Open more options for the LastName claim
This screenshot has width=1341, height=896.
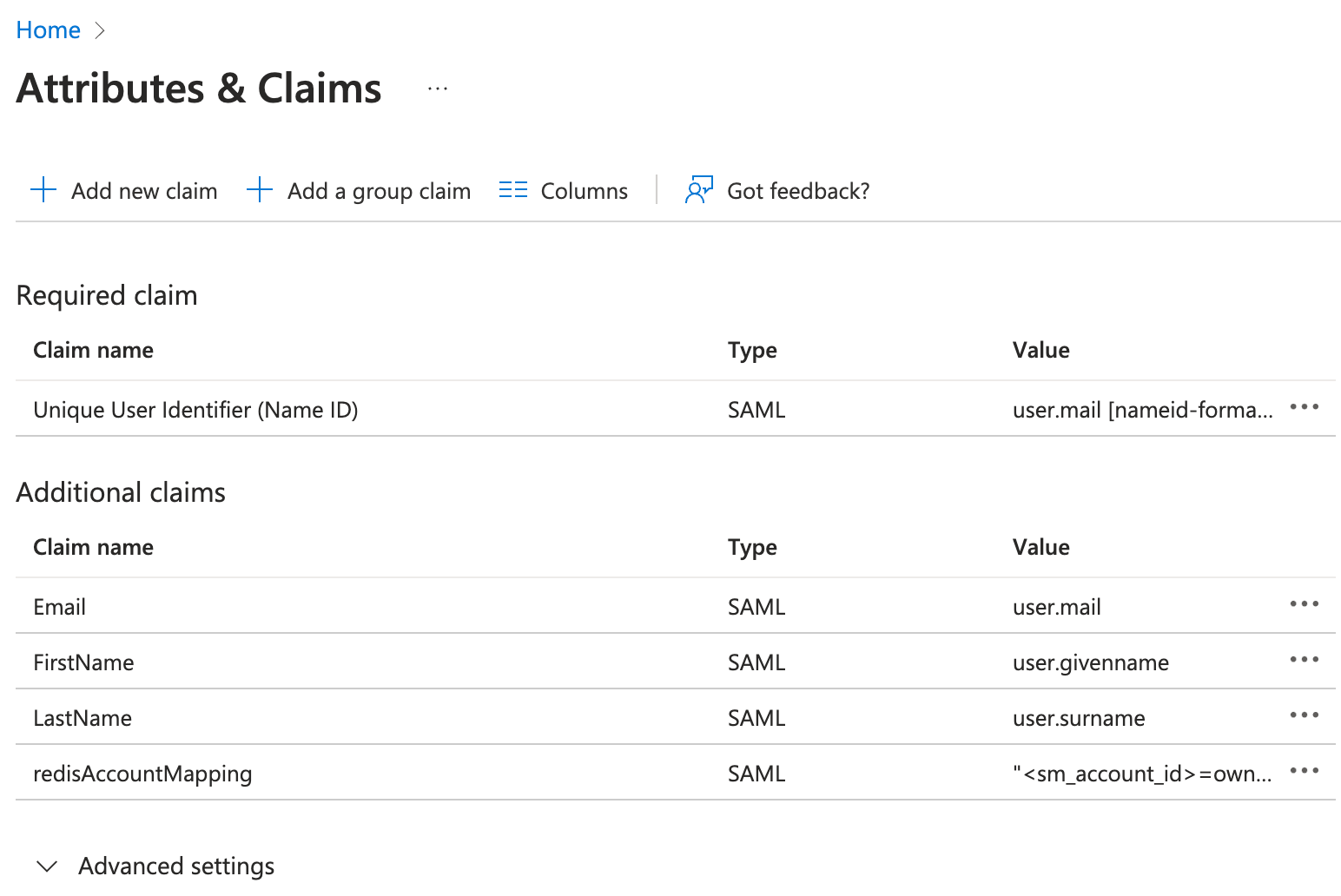pos(1304,715)
